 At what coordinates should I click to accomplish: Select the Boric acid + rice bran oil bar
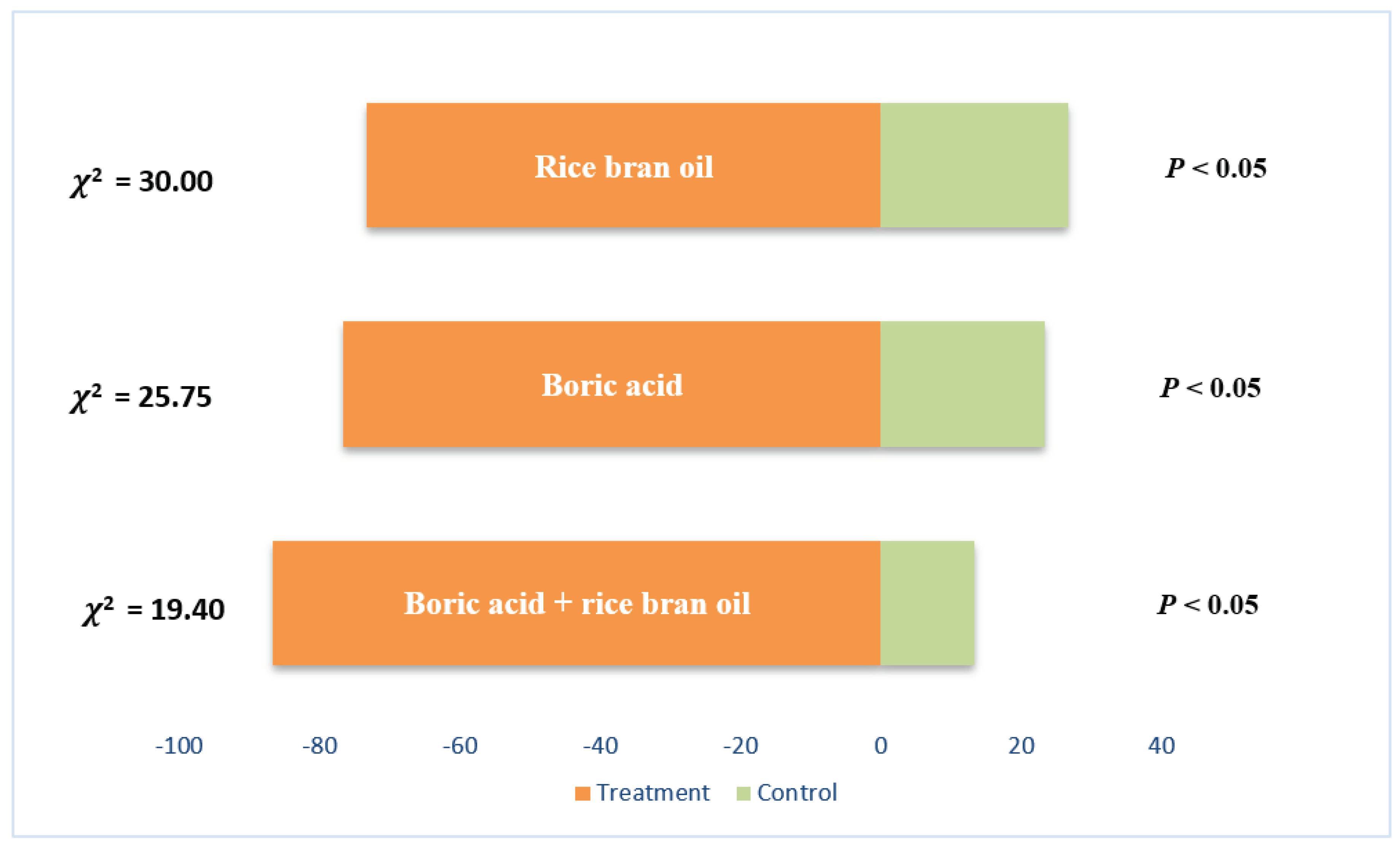[x=576, y=603]
